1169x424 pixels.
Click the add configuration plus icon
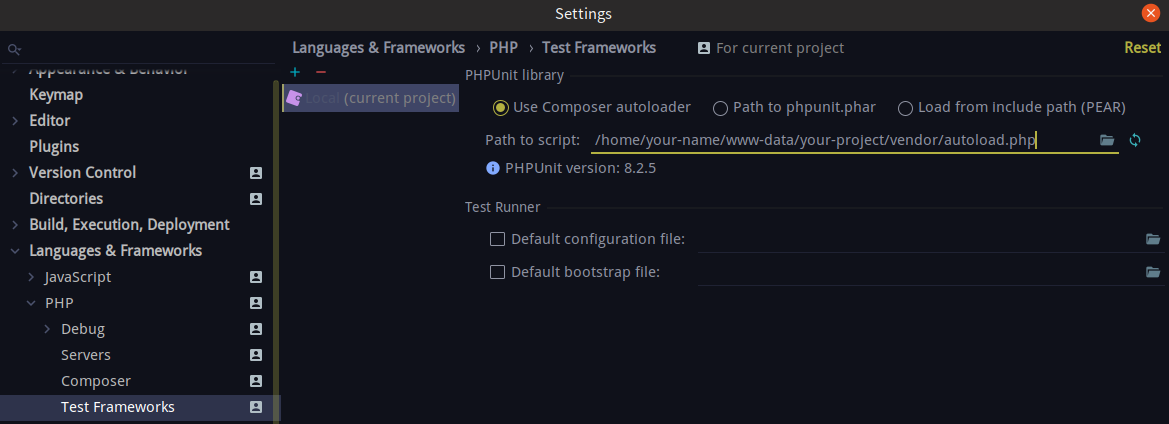(x=295, y=72)
